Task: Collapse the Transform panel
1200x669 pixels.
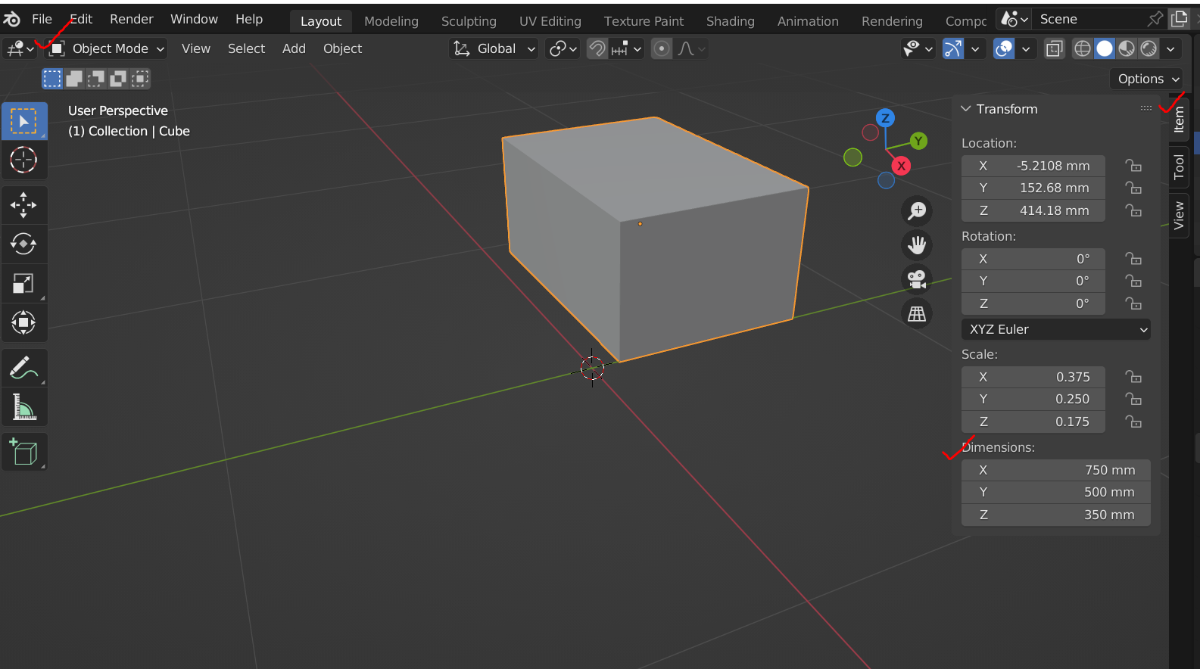Action: [966, 109]
